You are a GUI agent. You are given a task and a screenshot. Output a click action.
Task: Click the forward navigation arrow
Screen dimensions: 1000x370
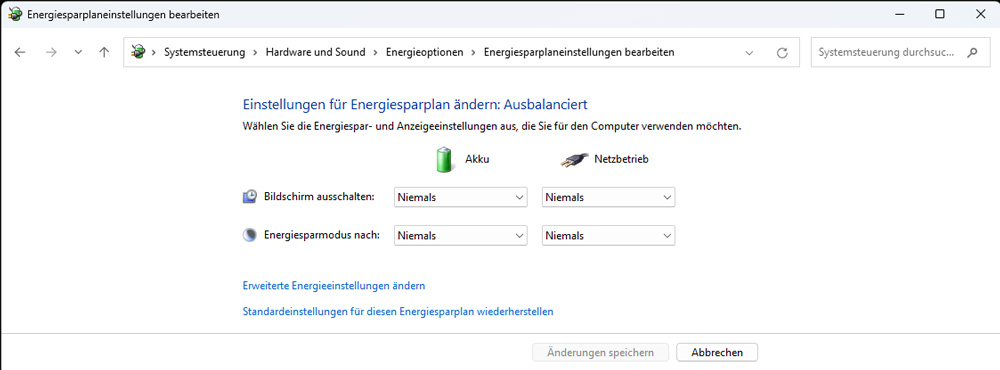(51, 52)
